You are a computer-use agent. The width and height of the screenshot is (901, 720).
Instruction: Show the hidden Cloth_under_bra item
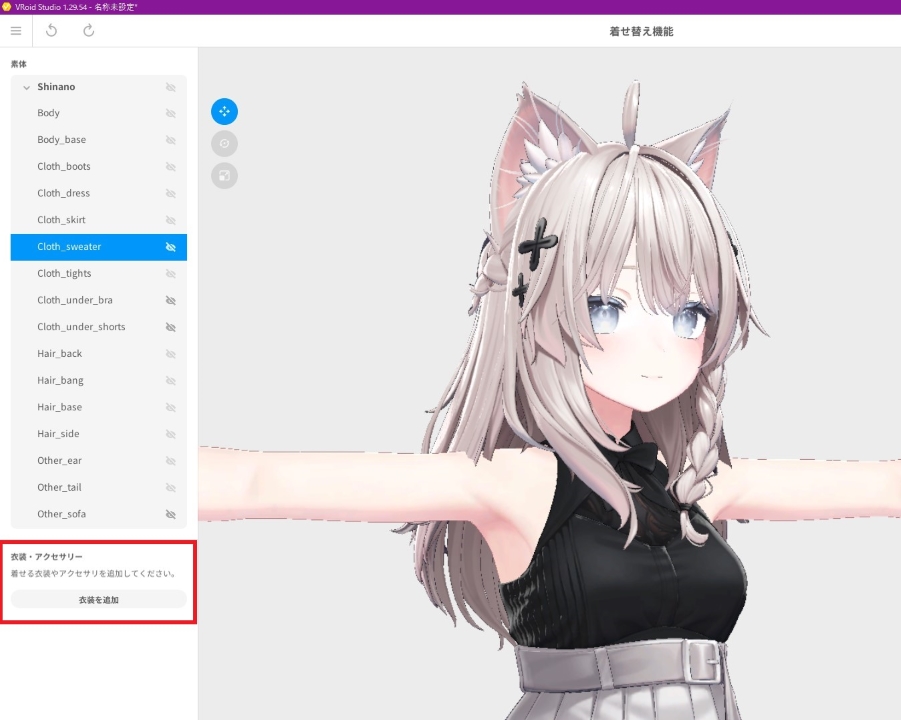point(171,301)
